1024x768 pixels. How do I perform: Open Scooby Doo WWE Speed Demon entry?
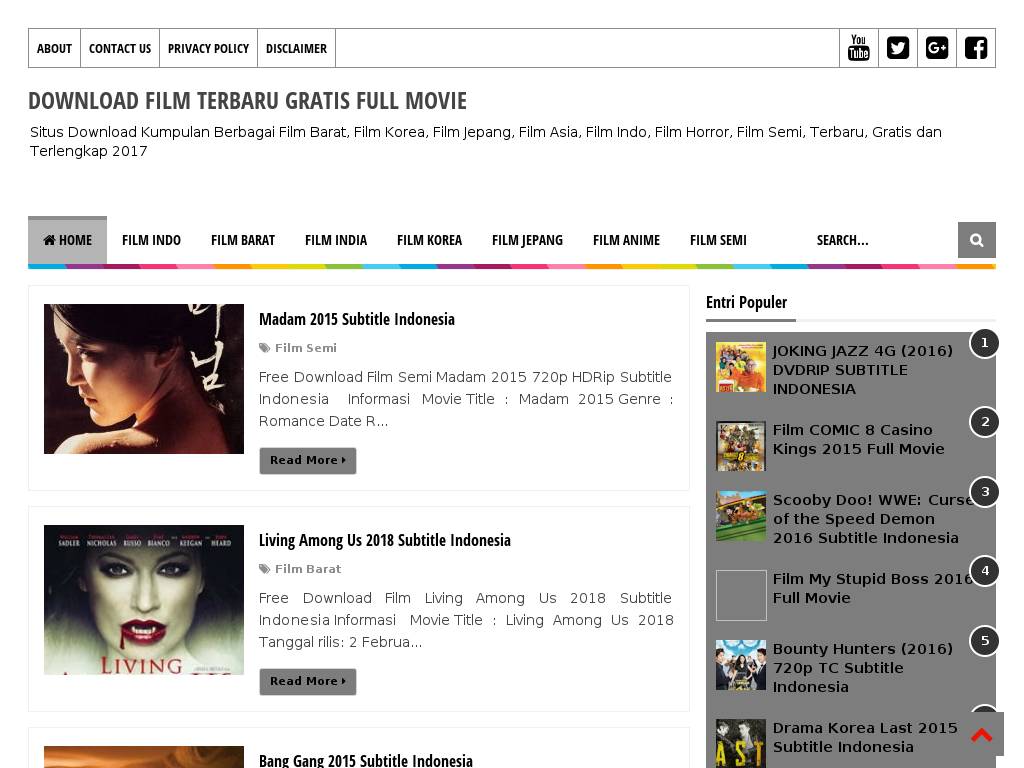[872, 519]
